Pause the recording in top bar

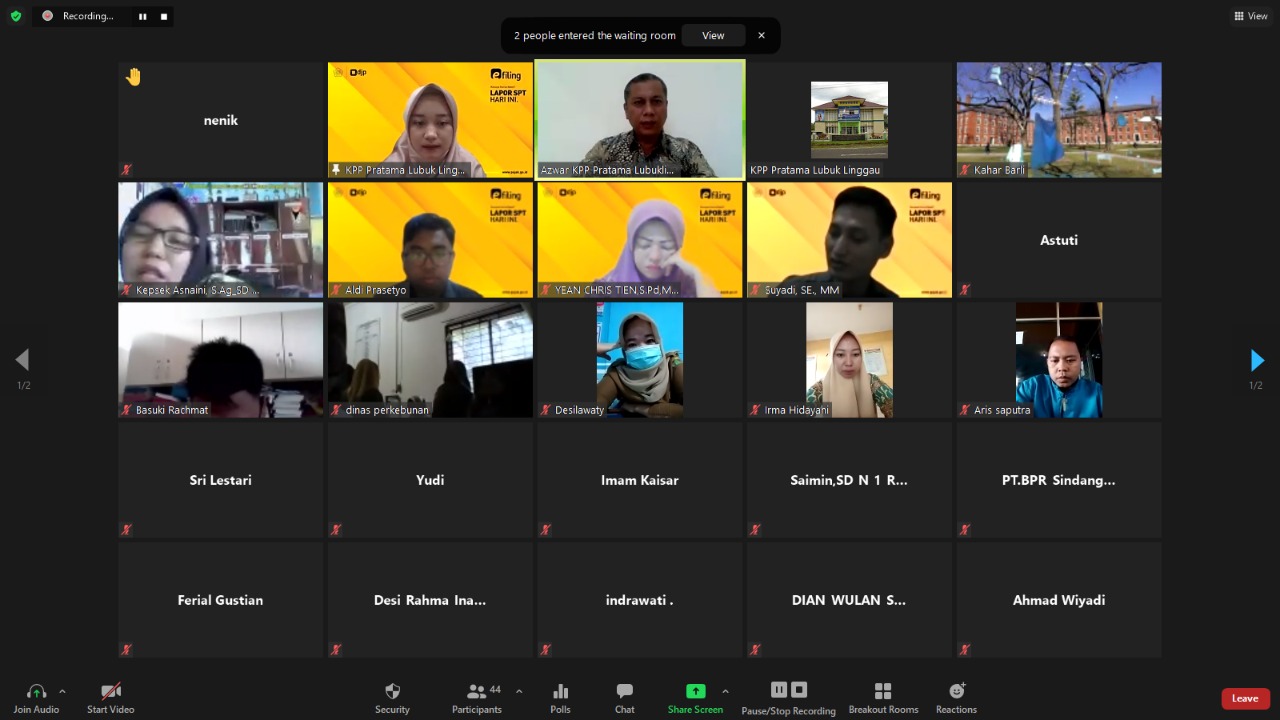[x=142, y=16]
